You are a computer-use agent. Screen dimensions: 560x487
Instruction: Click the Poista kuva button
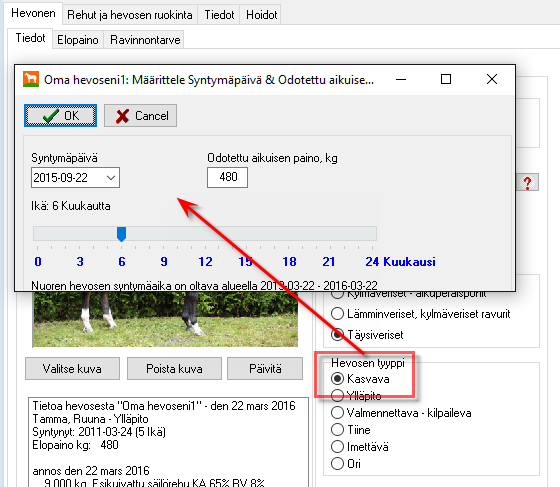tap(174, 368)
